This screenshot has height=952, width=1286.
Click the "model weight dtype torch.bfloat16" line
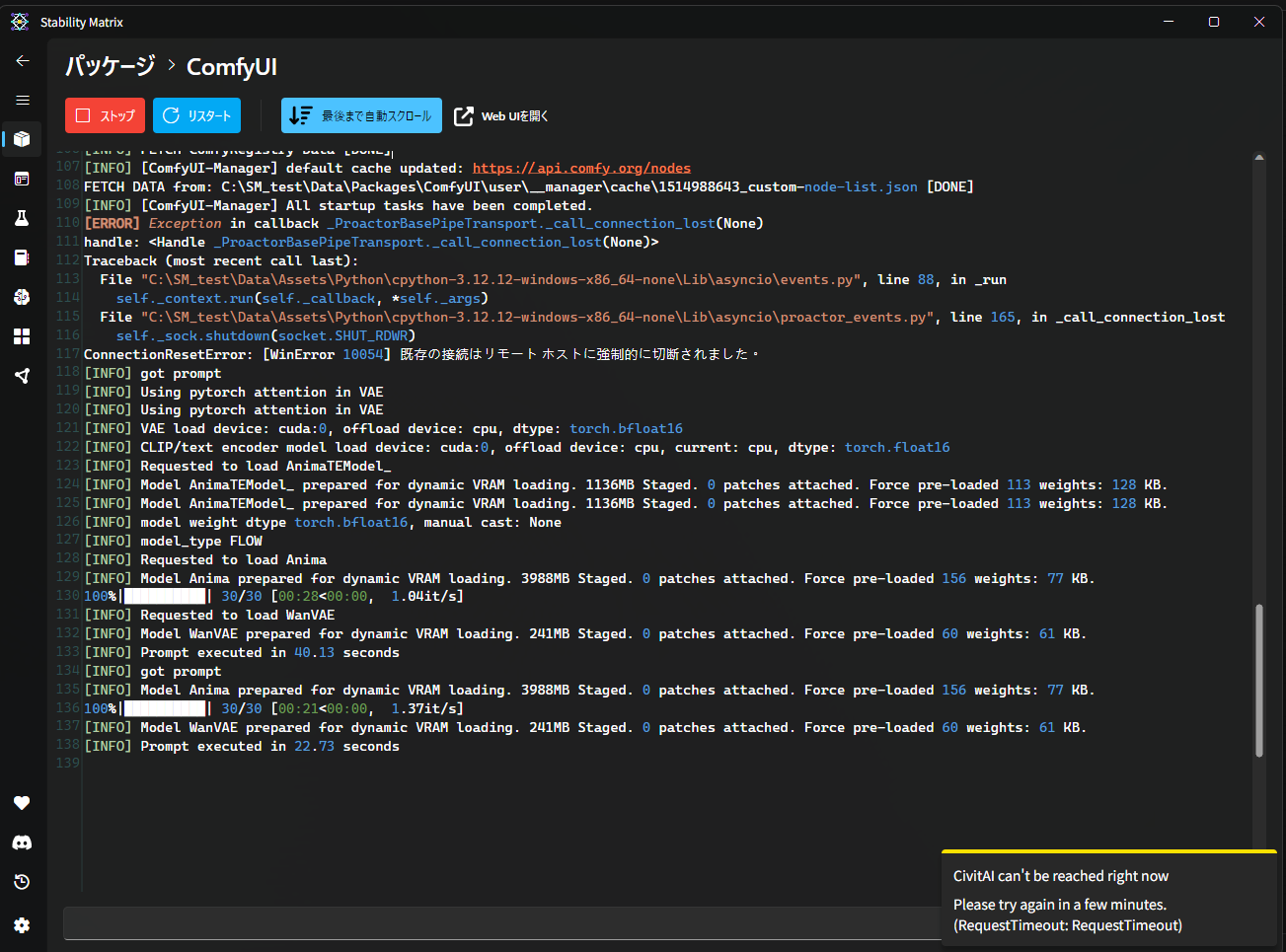point(323,523)
